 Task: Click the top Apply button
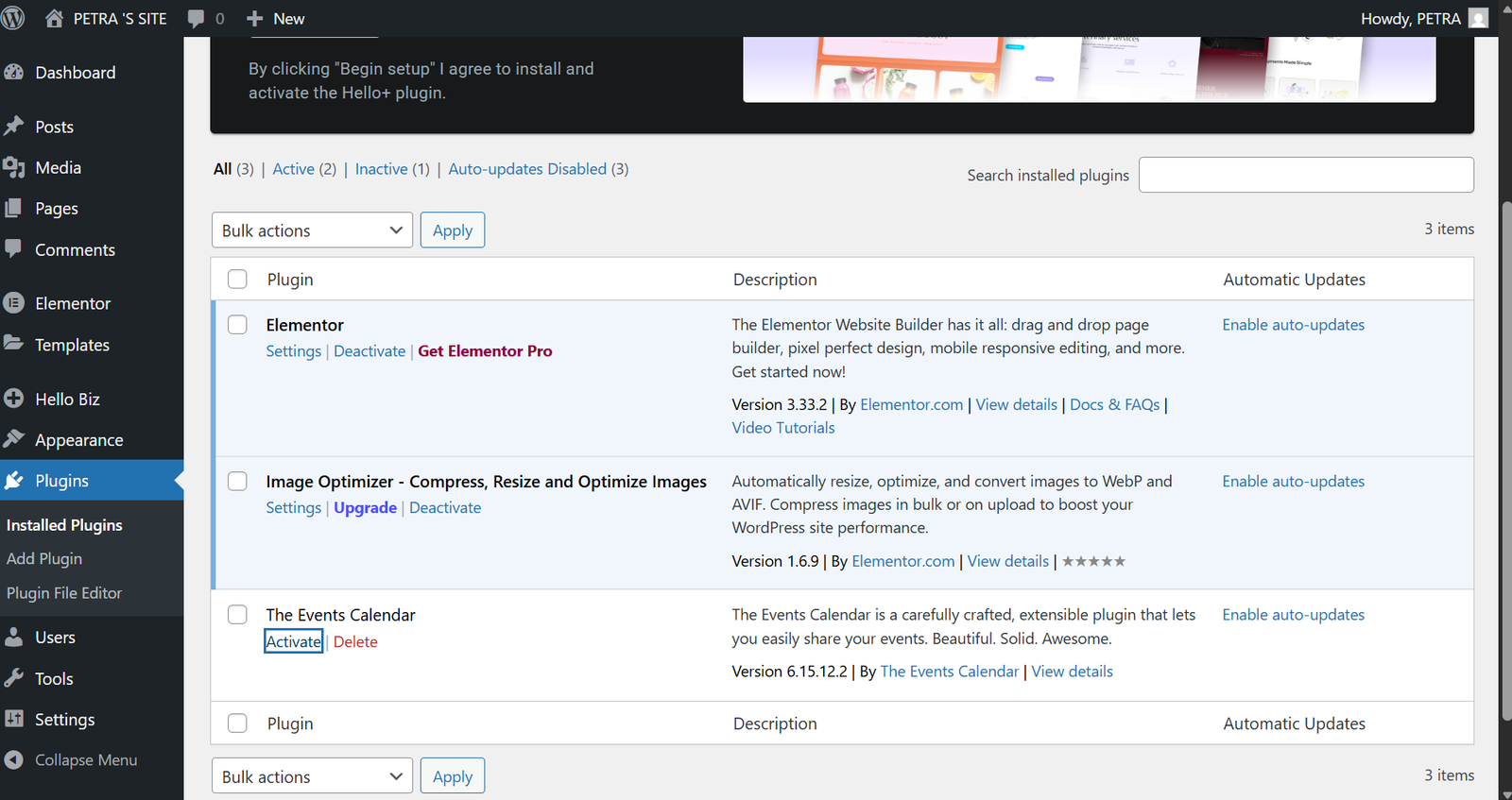pyautogui.click(x=453, y=230)
